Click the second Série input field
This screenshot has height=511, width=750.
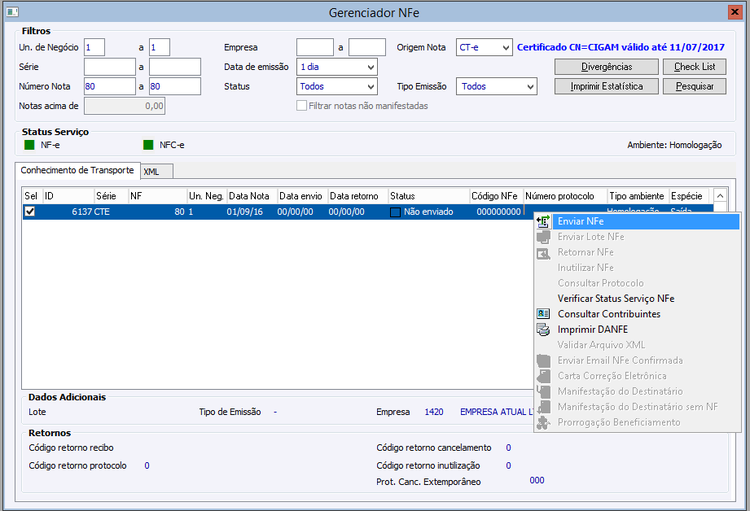click(x=175, y=67)
